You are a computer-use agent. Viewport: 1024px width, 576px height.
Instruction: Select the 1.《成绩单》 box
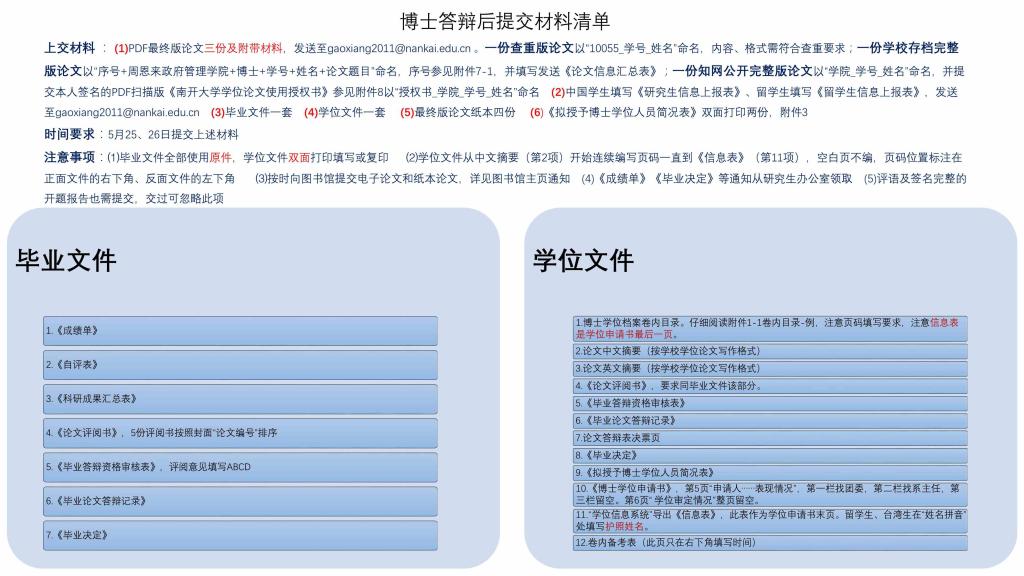pos(239,330)
